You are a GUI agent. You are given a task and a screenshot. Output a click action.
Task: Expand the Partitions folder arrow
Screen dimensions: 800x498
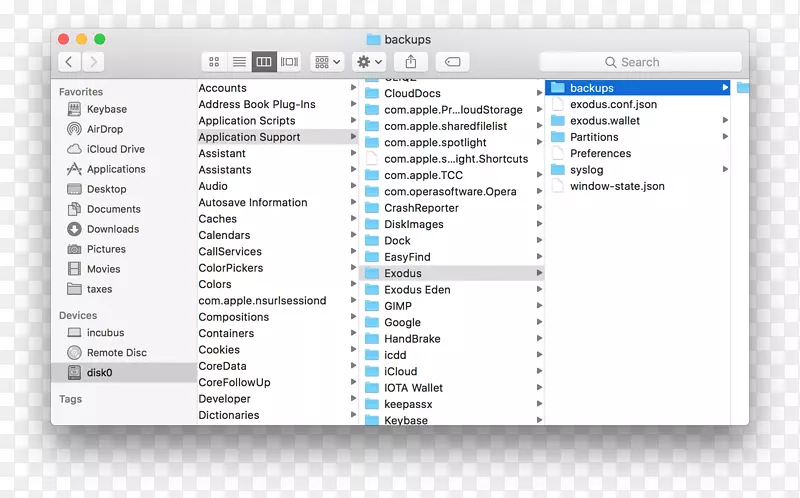[725, 137]
